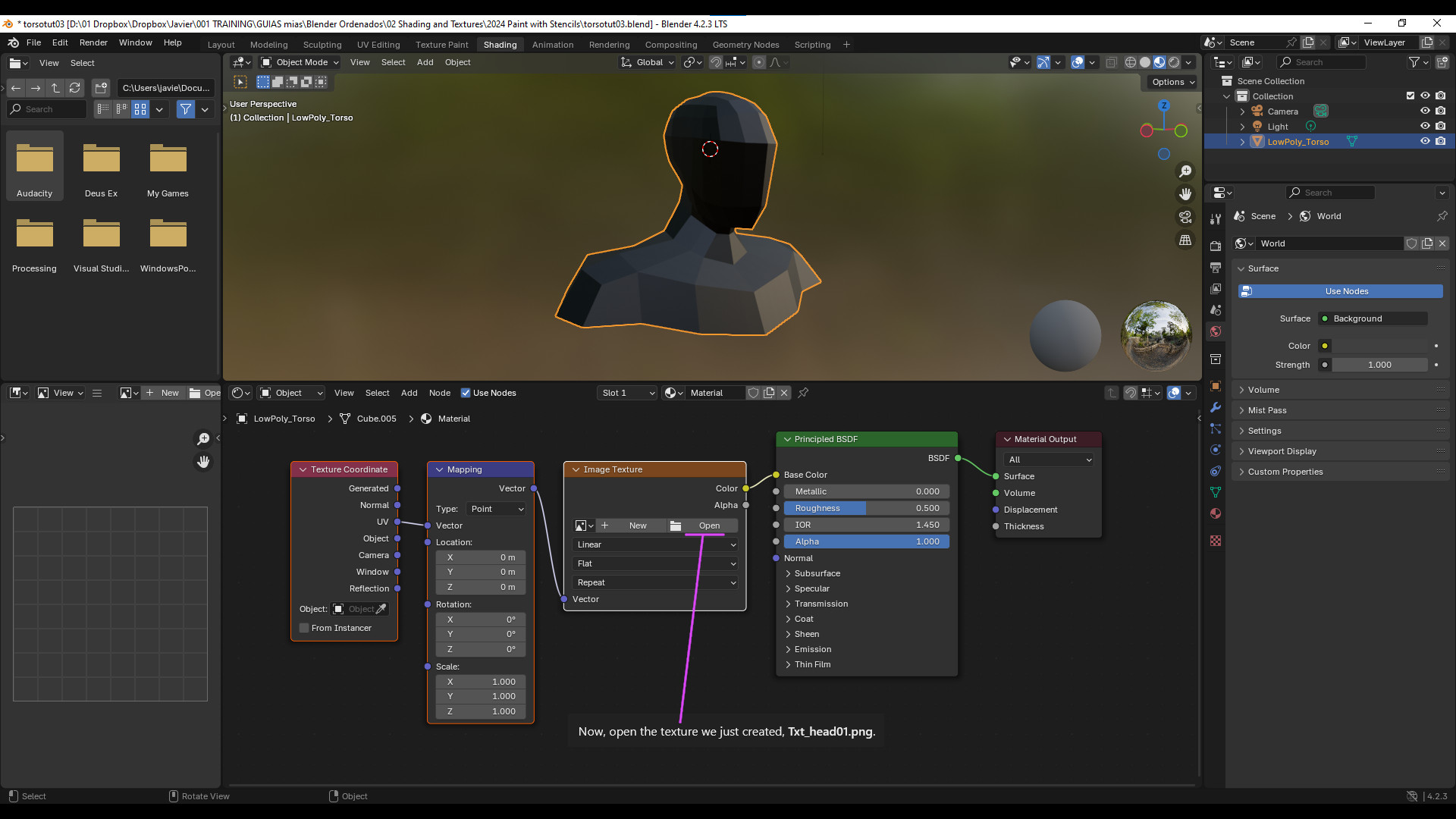Click Open button in Image Texture node

coord(702,526)
